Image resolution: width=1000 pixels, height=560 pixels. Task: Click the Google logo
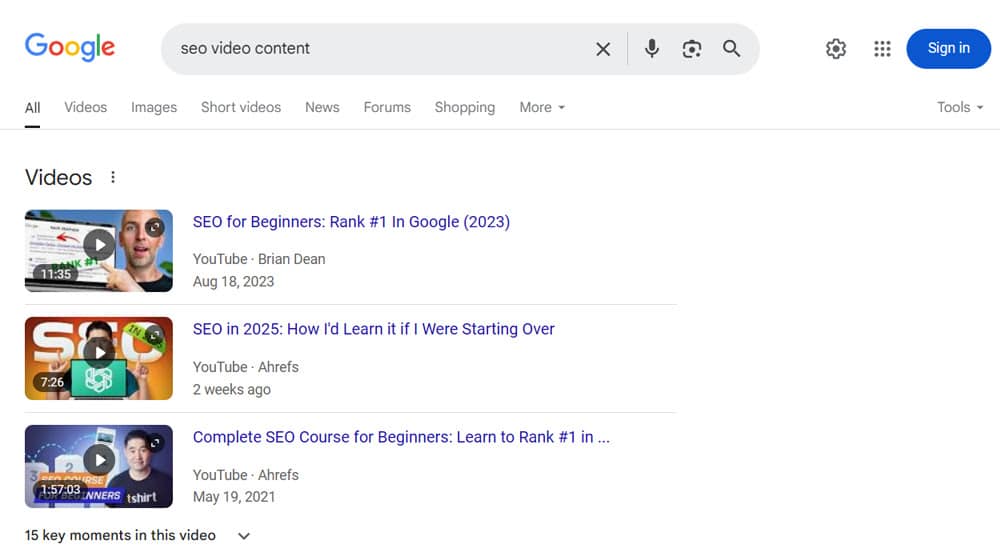click(x=70, y=47)
